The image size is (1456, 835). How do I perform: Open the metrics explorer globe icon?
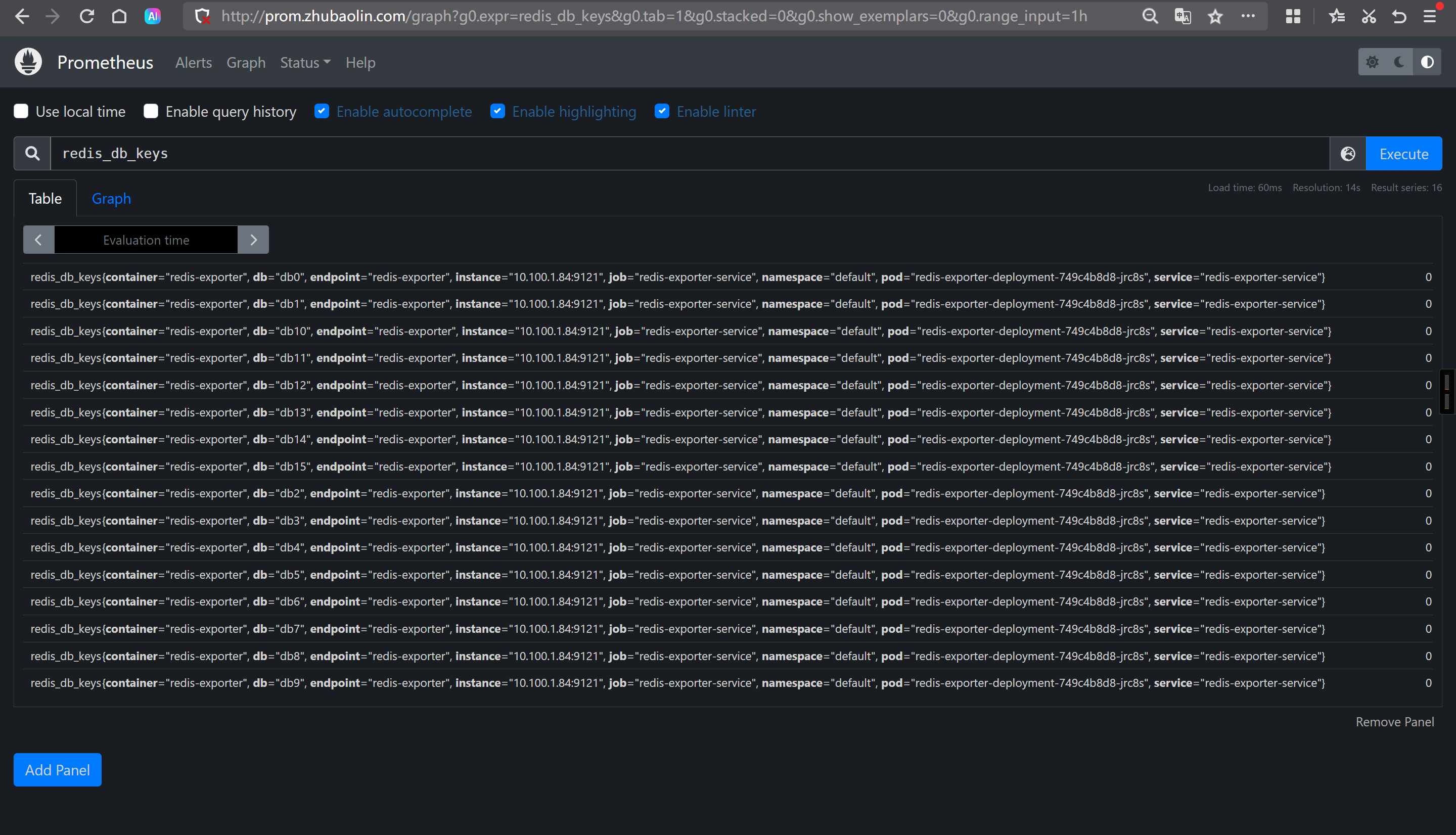point(1348,154)
